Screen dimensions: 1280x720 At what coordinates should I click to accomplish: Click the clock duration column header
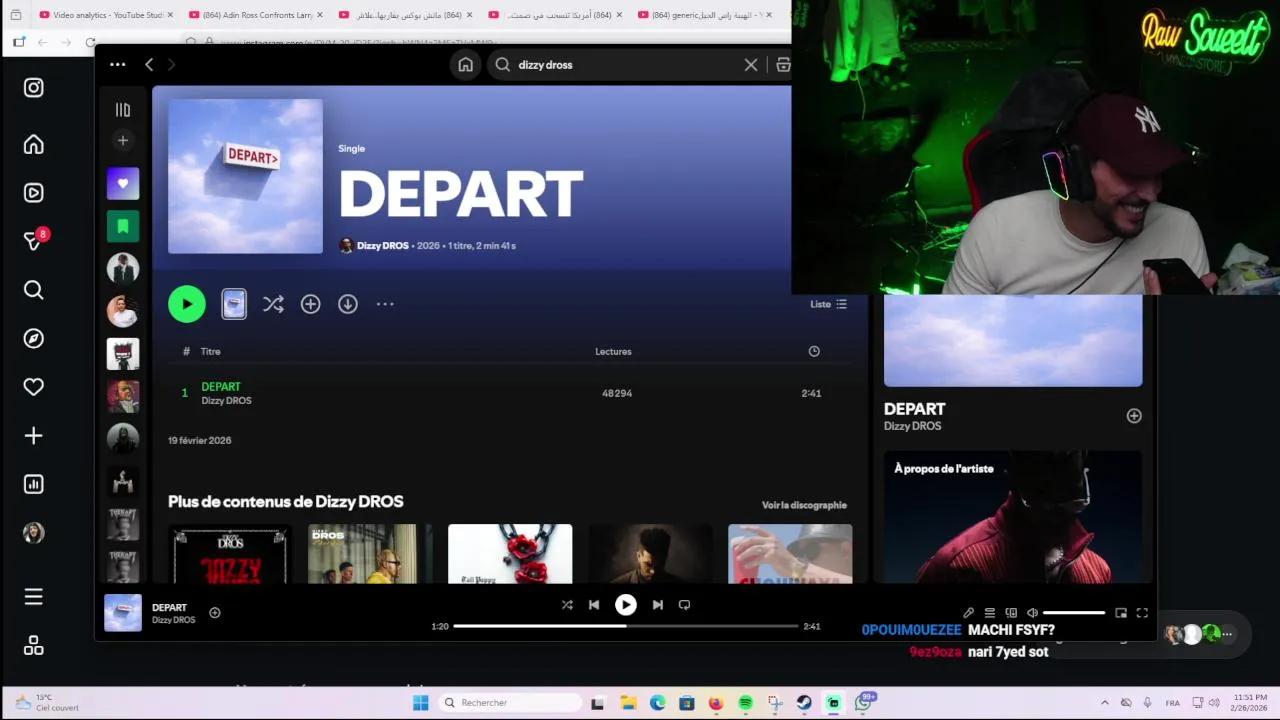click(x=814, y=351)
